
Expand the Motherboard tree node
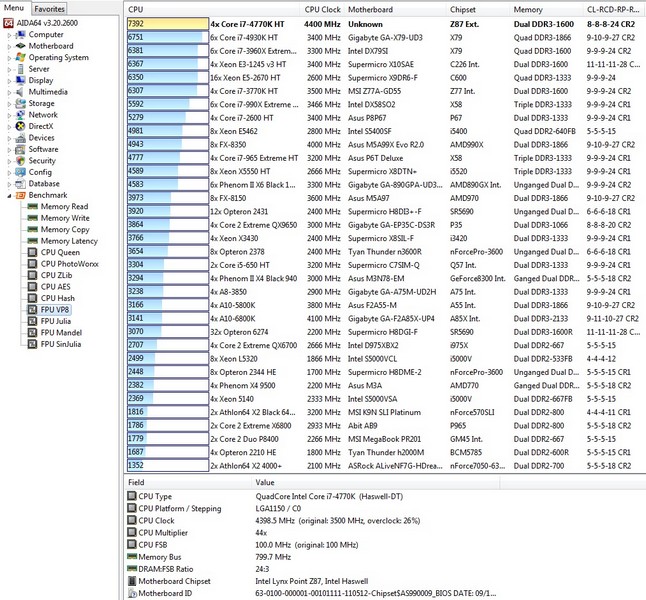pos(9,47)
